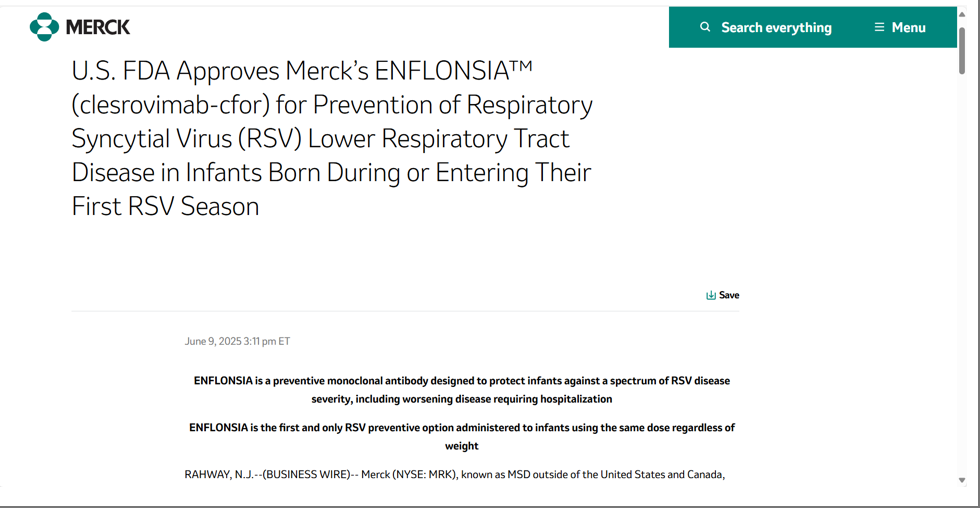This screenshot has width=980, height=508.
Task: Click the Save link text
Action: (729, 295)
